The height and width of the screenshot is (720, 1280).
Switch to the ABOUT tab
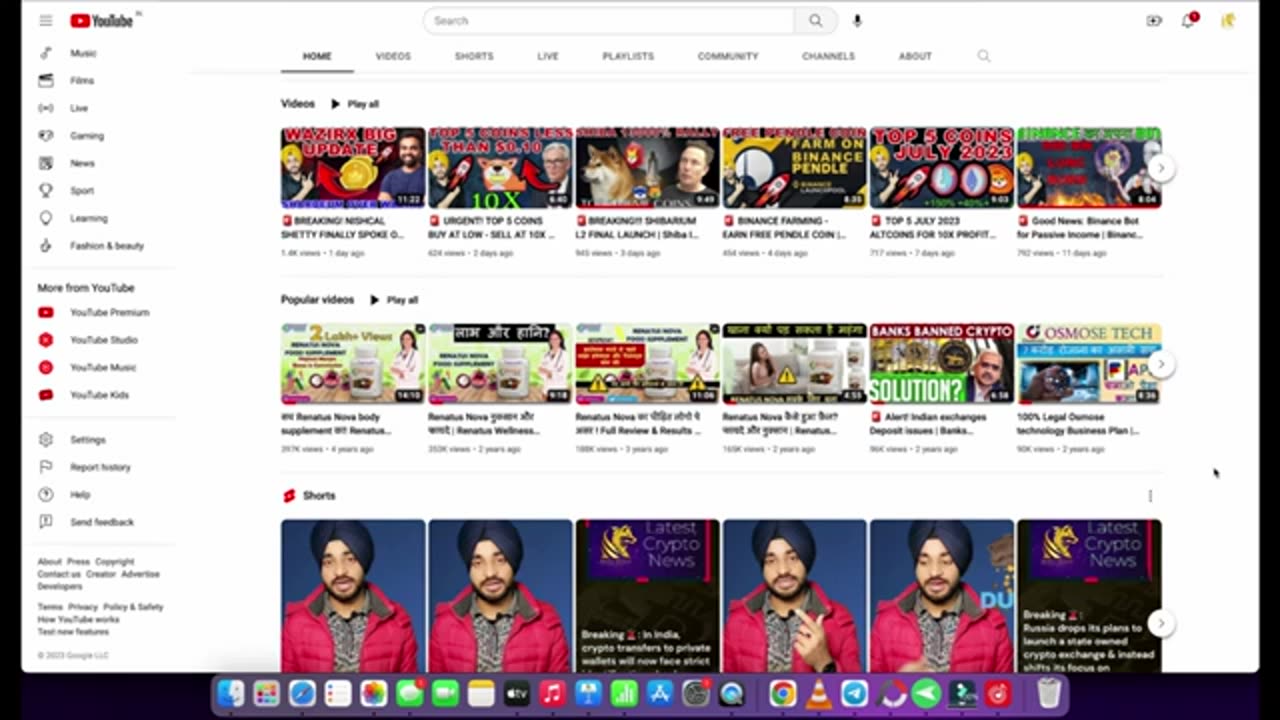point(915,57)
